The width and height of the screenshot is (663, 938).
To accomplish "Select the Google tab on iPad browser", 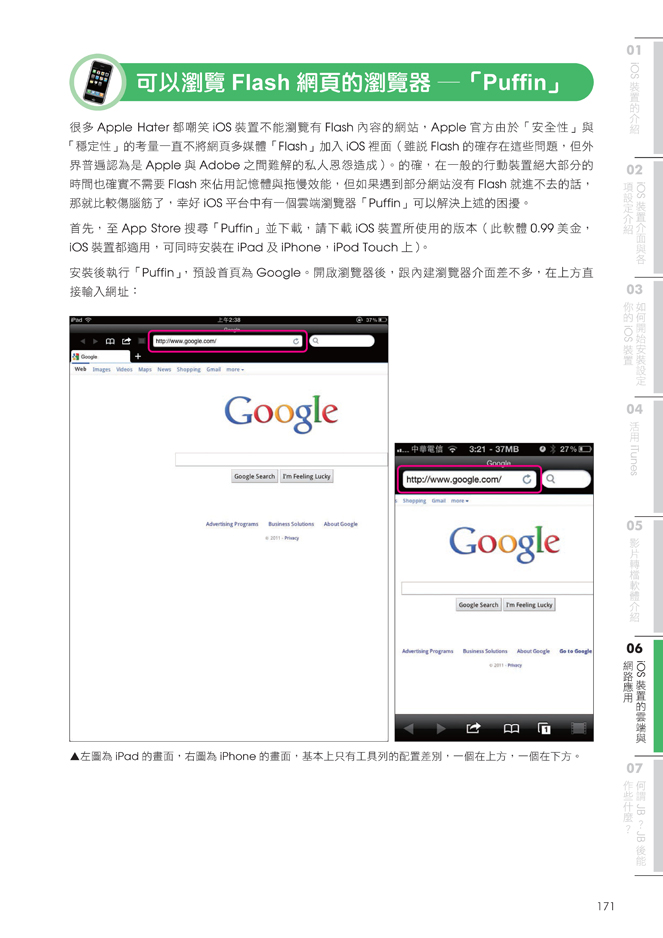I will click(100, 357).
